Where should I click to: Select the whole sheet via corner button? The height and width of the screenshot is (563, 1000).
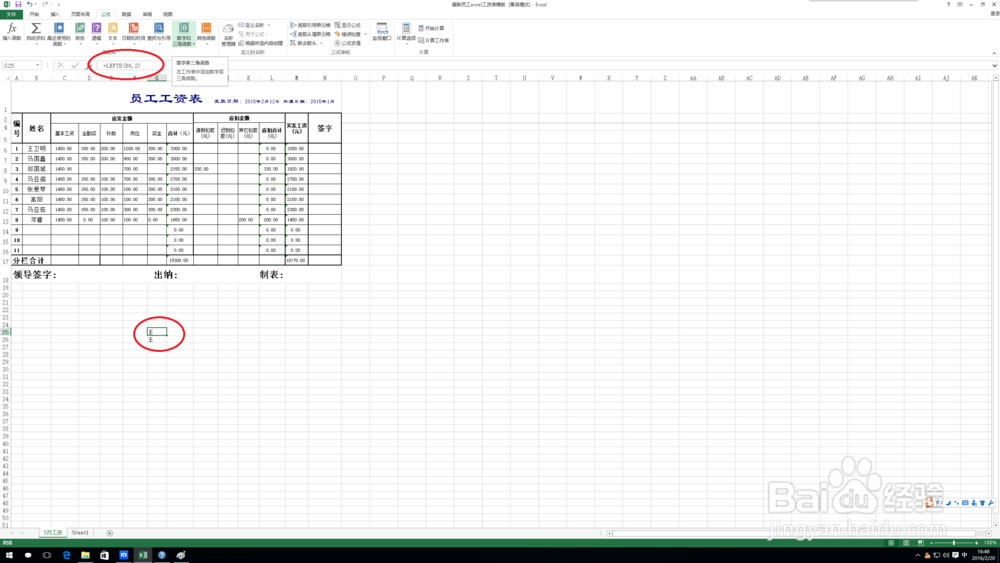pos(7,78)
